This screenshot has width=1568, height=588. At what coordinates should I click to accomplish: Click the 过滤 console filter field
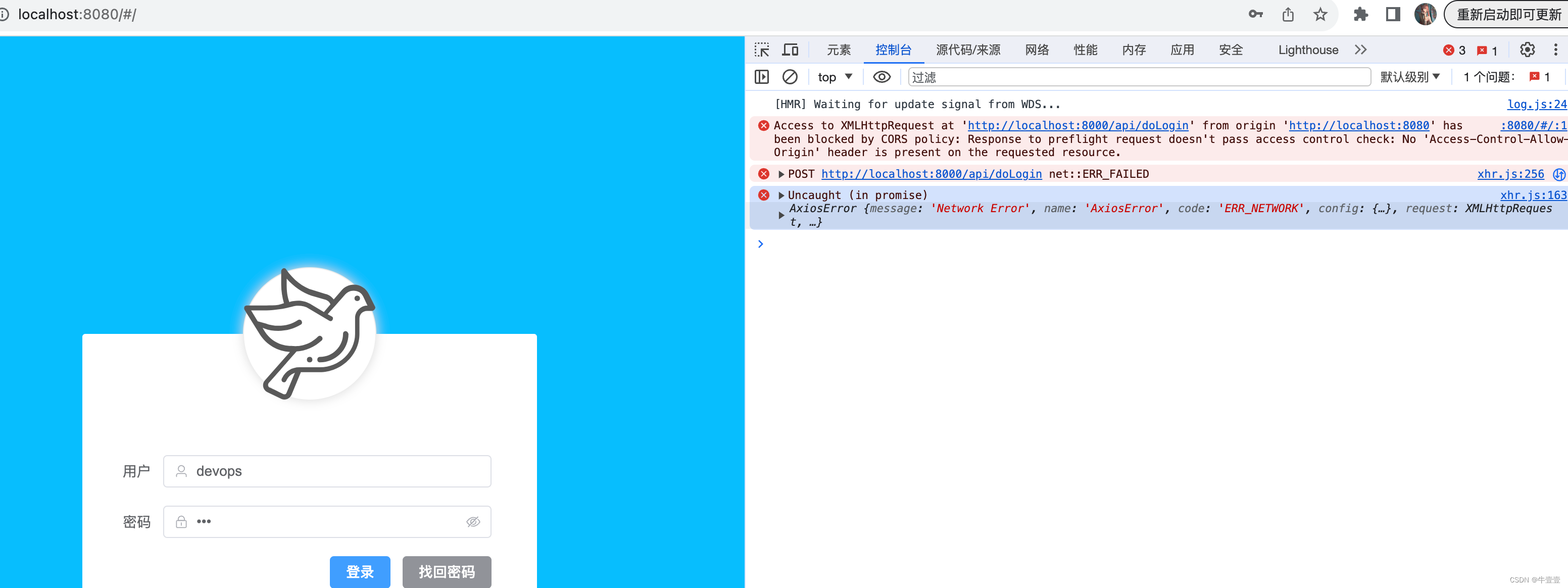1138,77
